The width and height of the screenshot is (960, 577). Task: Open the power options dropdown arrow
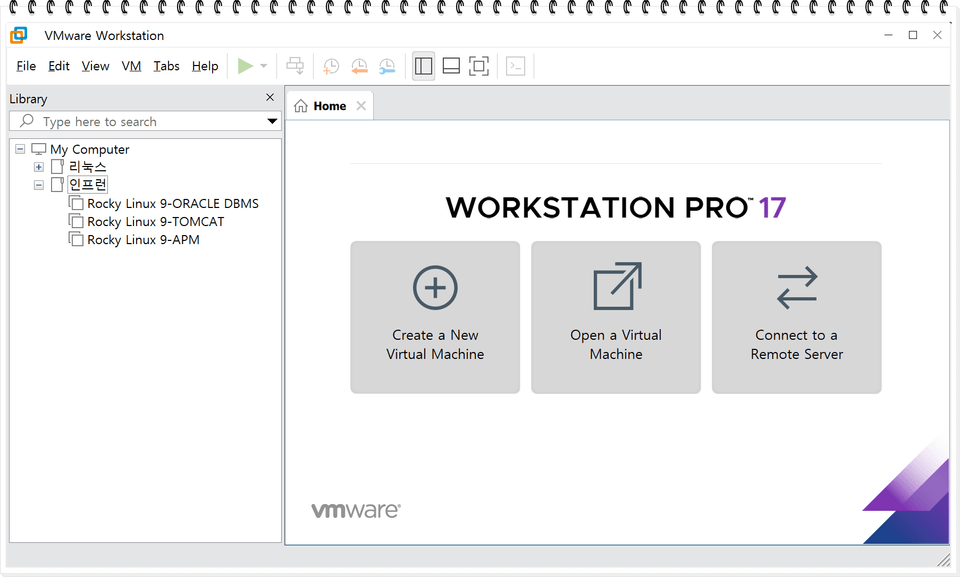tap(262, 66)
